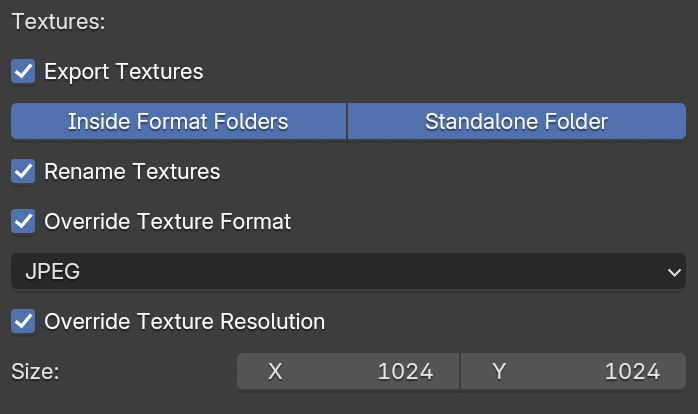Click the Export Textures label text
Screen dimensions: 698x414
123,72
